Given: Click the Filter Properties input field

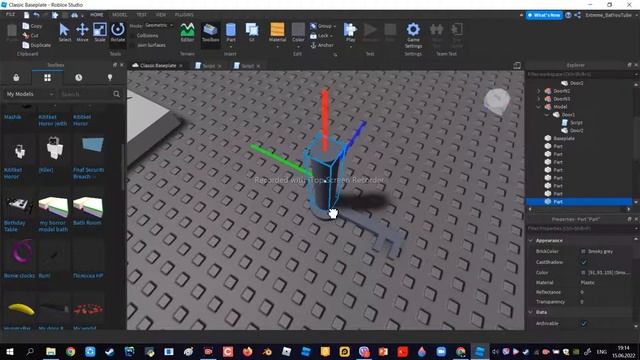Looking at the screenshot, I should [579, 229].
